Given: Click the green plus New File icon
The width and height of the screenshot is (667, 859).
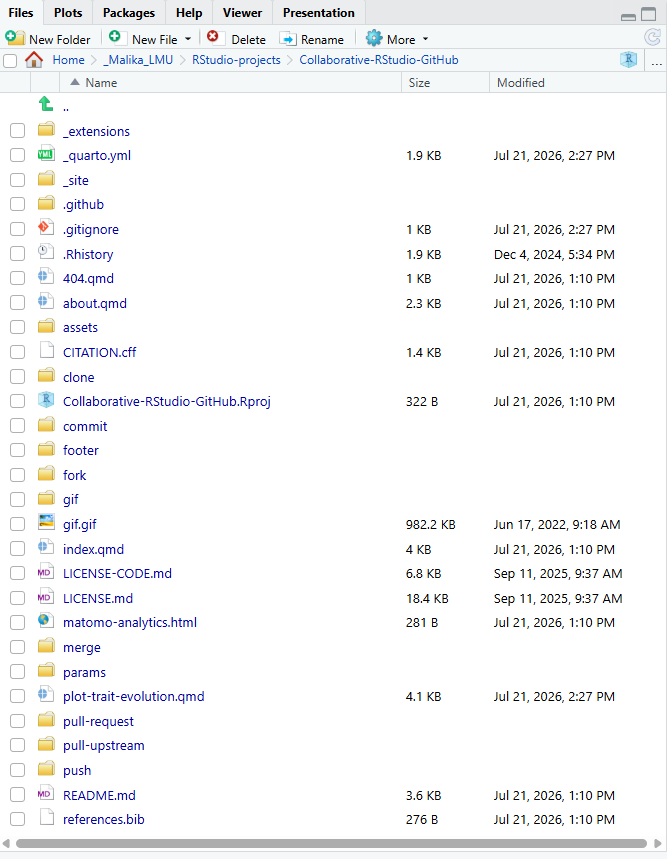Looking at the screenshot, I should [115, 37].
